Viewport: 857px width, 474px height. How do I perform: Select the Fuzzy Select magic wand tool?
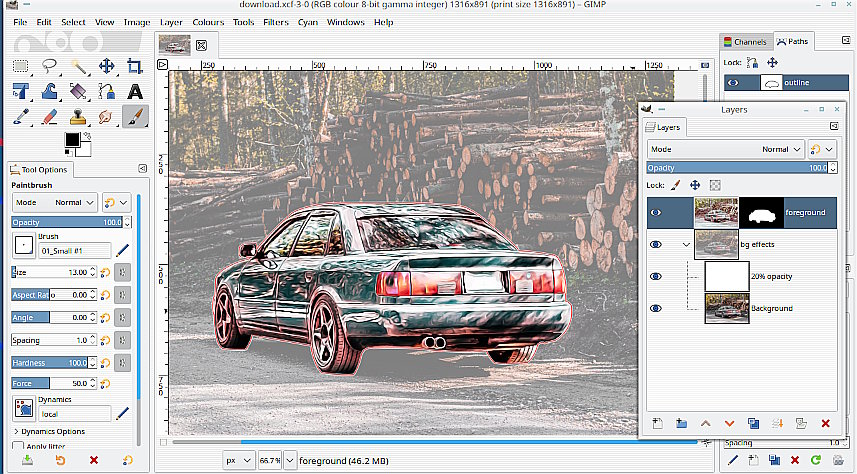point(78,66)
